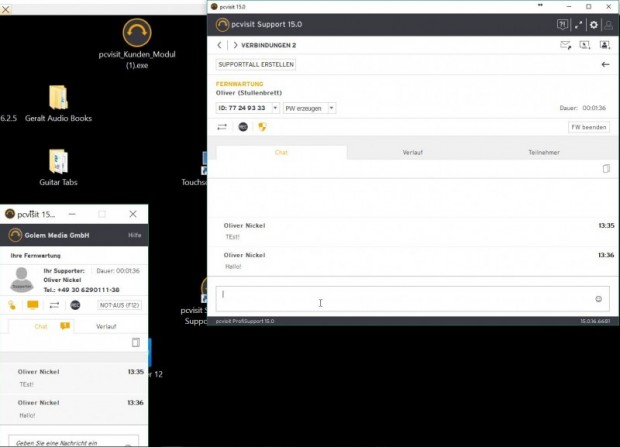The height and width of the screenshot is (447, 620).
Task: Click the pcvisit ProfiSupport 15.0 status text
Action: click(245, 321)
